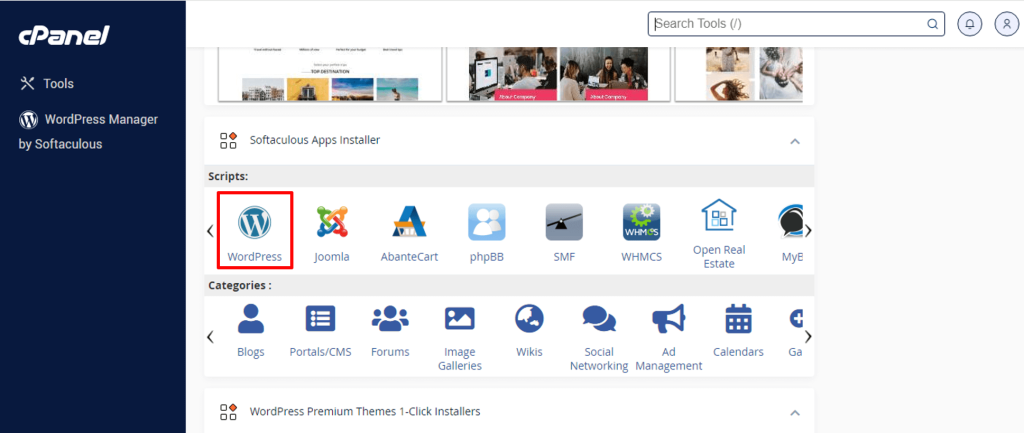Image resolution: width=1024 pixels, height=433 pixels.
Task: Click WordPress Premium Themes 1-Click Installers heading
Action: pos(365,411)
